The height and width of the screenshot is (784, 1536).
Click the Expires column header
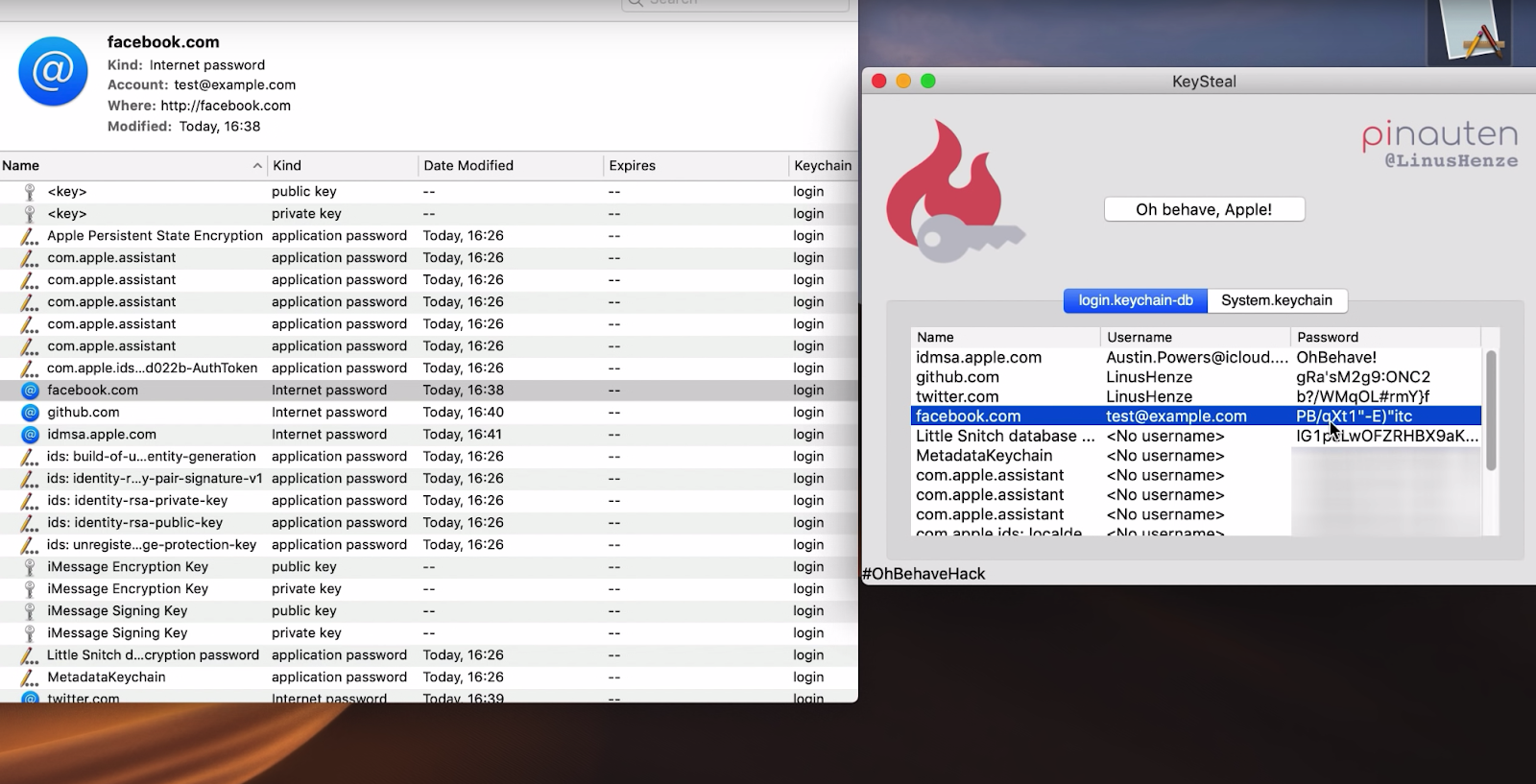point(695,166)
